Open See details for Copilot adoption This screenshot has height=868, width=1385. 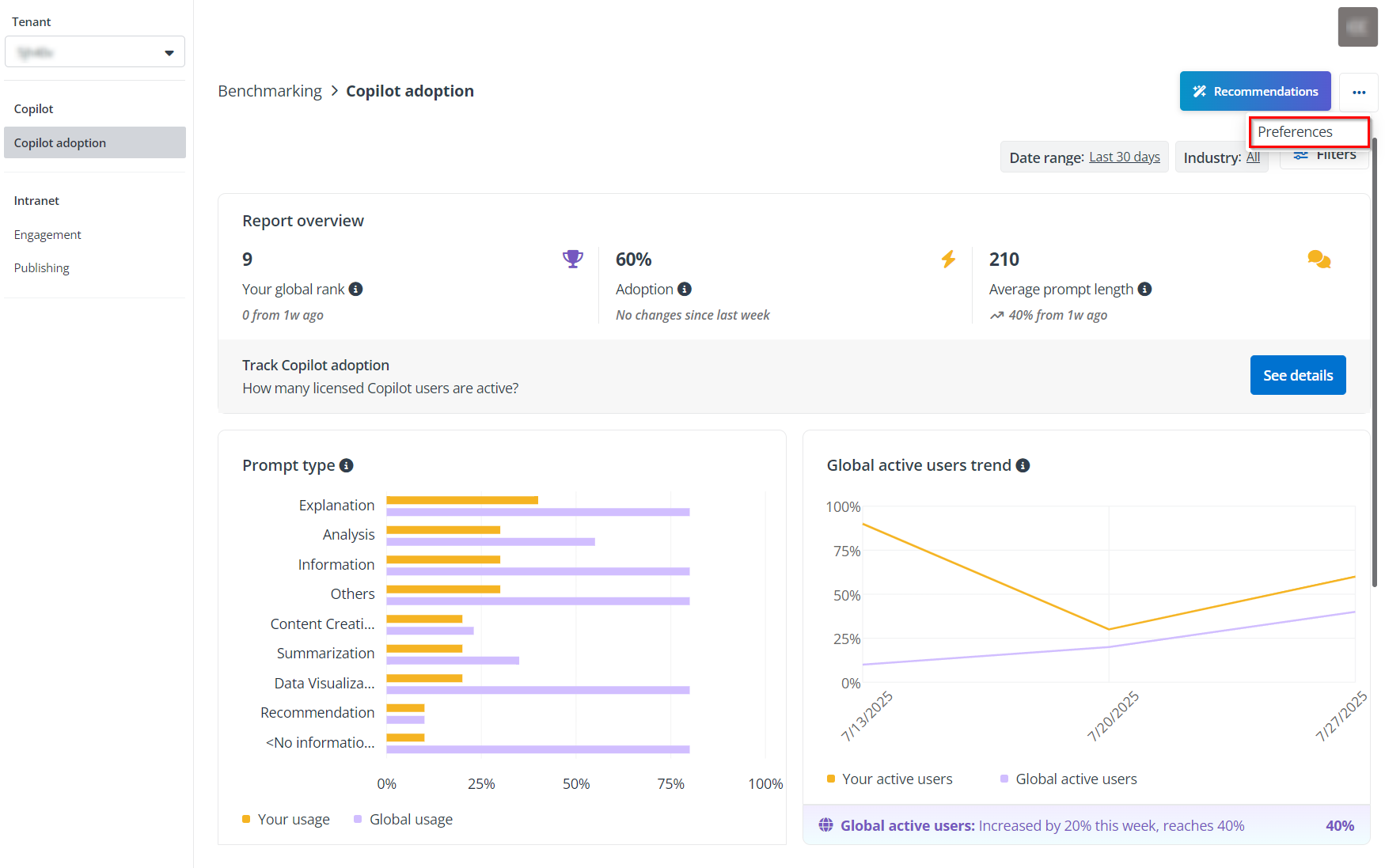click(x=1297, y=375)
